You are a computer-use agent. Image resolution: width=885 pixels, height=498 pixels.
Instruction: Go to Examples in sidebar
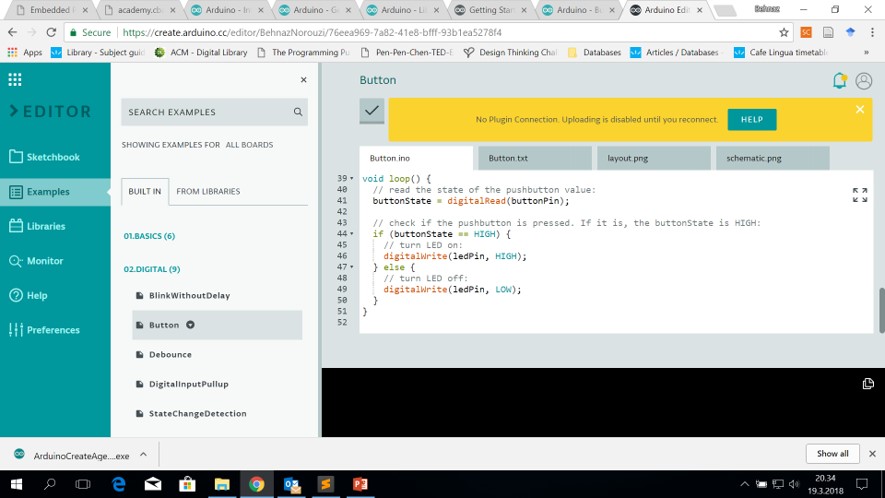pyautogui.click(x=55, y=191)
